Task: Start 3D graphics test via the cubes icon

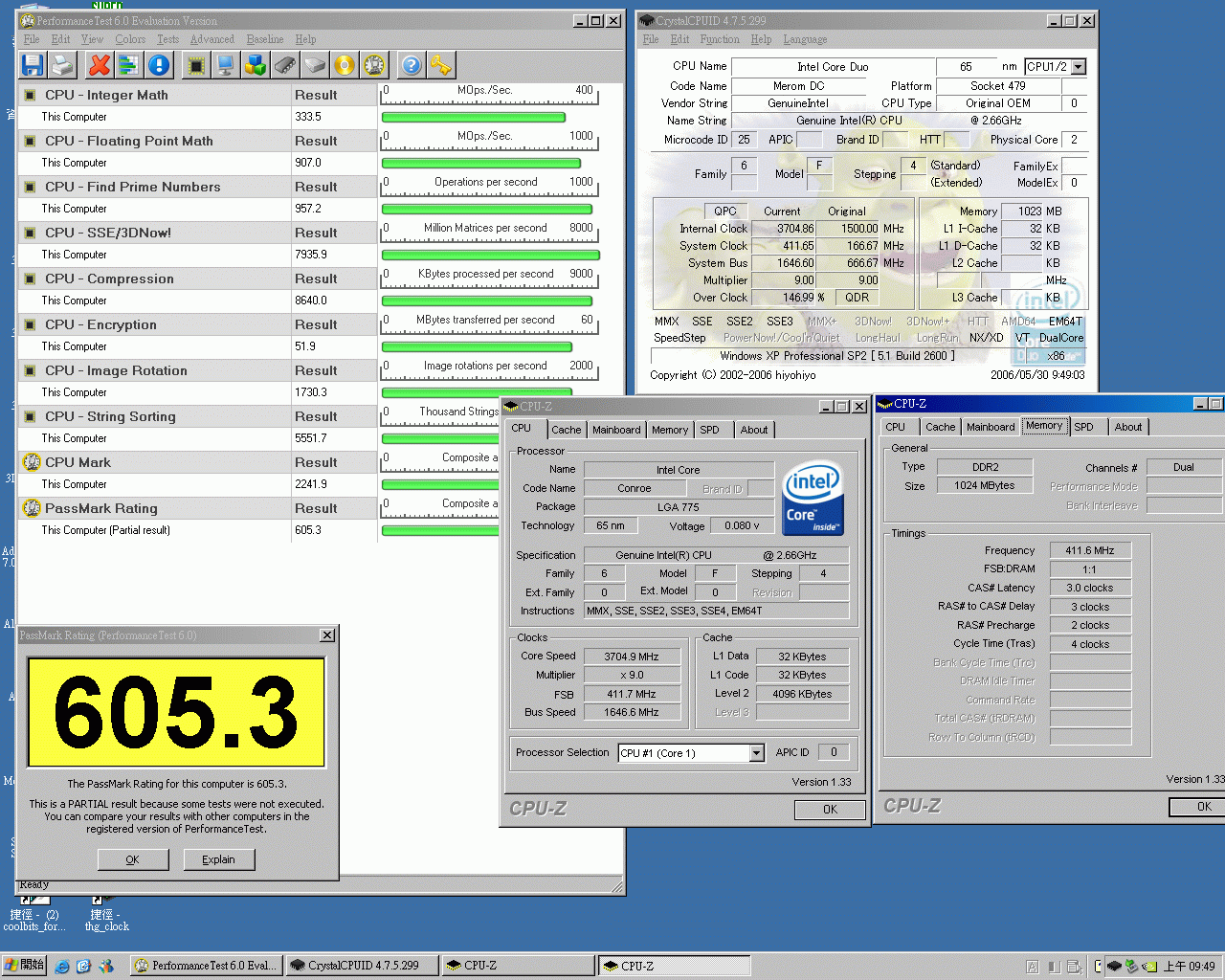Action: [255, 64]
